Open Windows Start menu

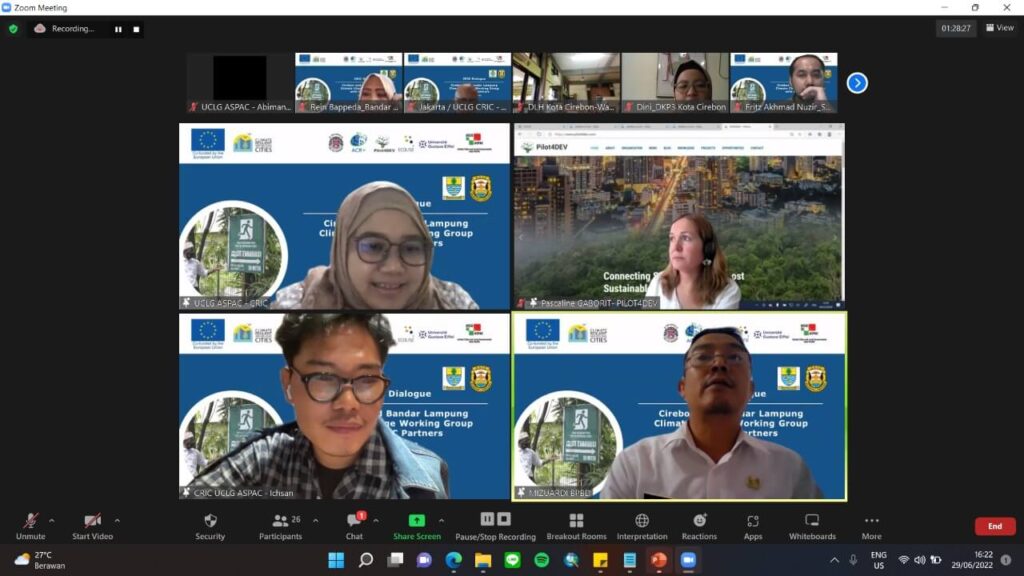(336, 560)
